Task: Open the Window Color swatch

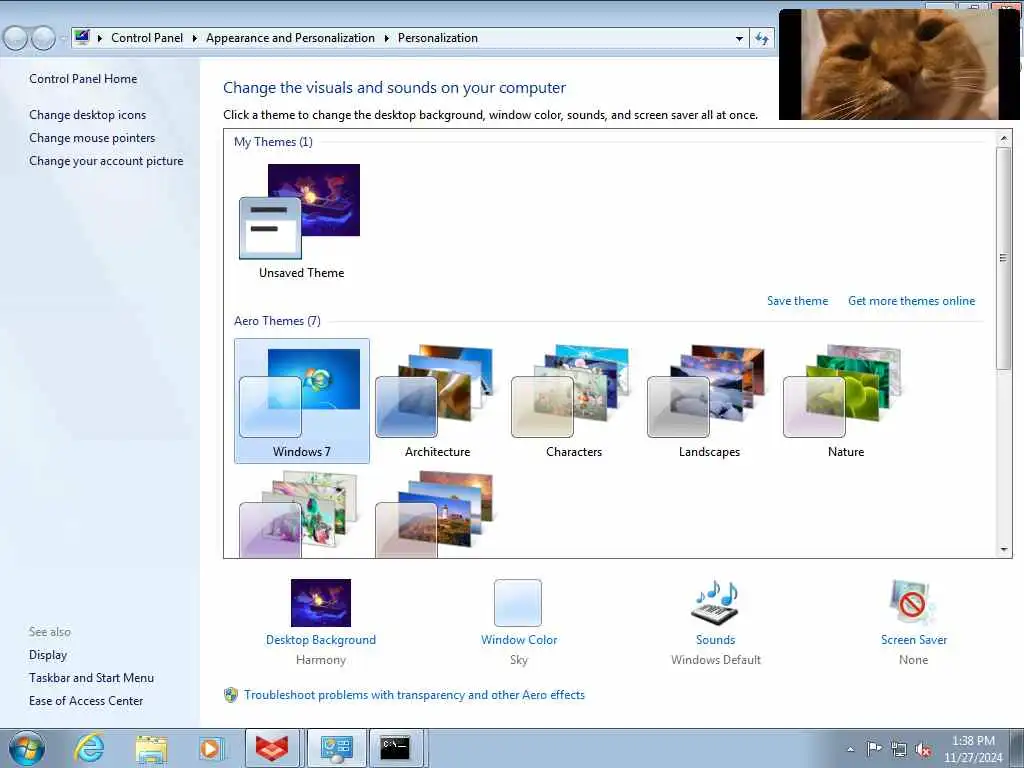Action: pos(518,603)
